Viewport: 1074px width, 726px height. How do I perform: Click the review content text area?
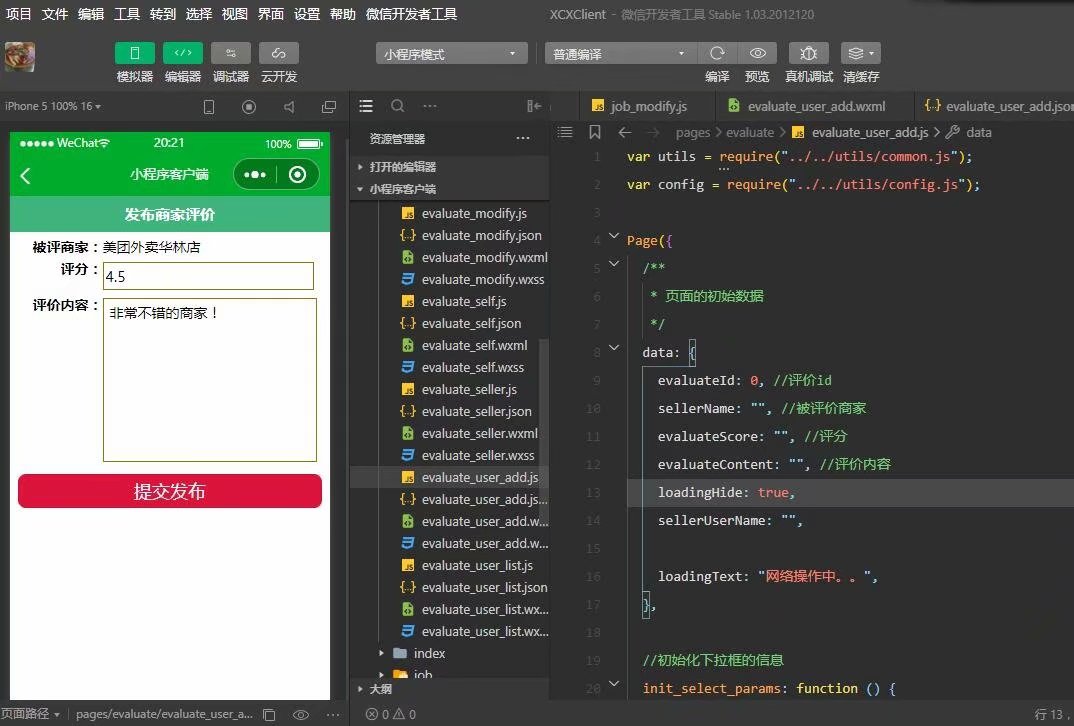tap(210, 380)
